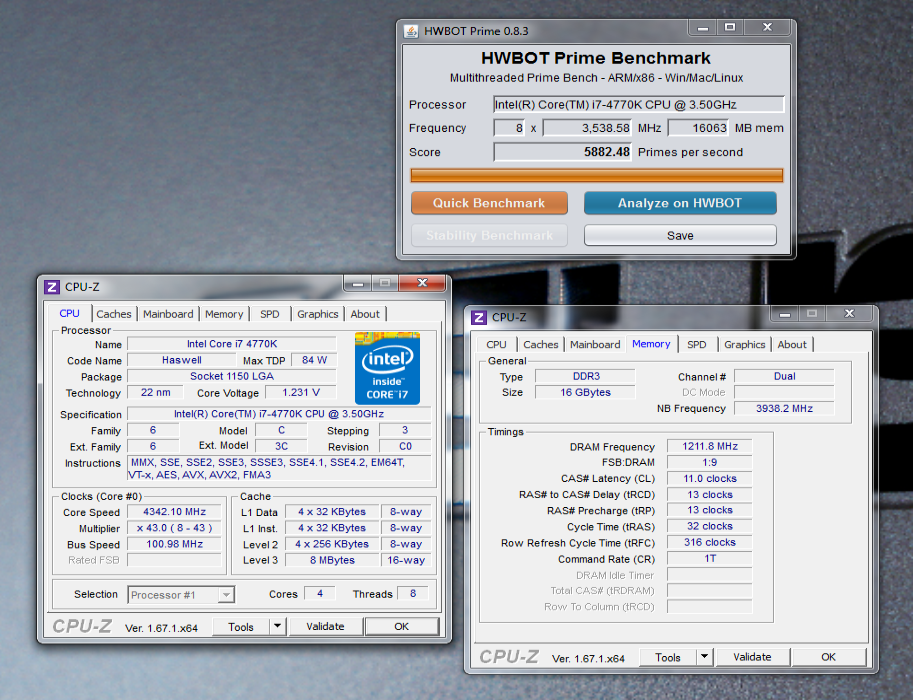
Task: Click Multiplier value x 43.0 ( 8 - 43 )
Action: (174, 528)
